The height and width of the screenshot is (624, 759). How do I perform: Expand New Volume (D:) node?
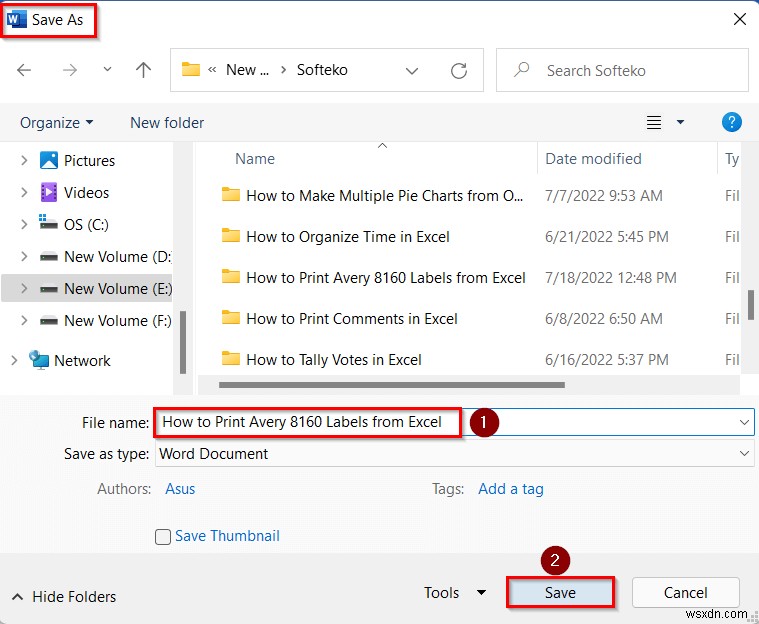24,257
